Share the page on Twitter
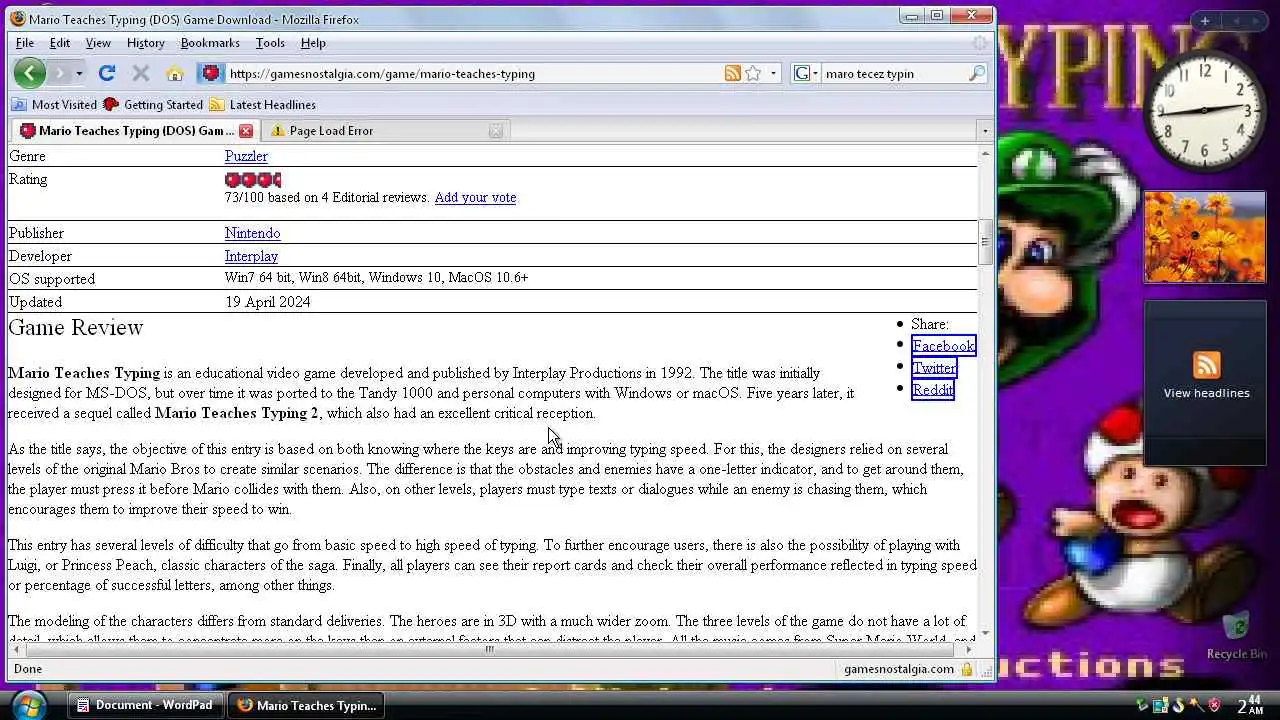 point(934,368)
